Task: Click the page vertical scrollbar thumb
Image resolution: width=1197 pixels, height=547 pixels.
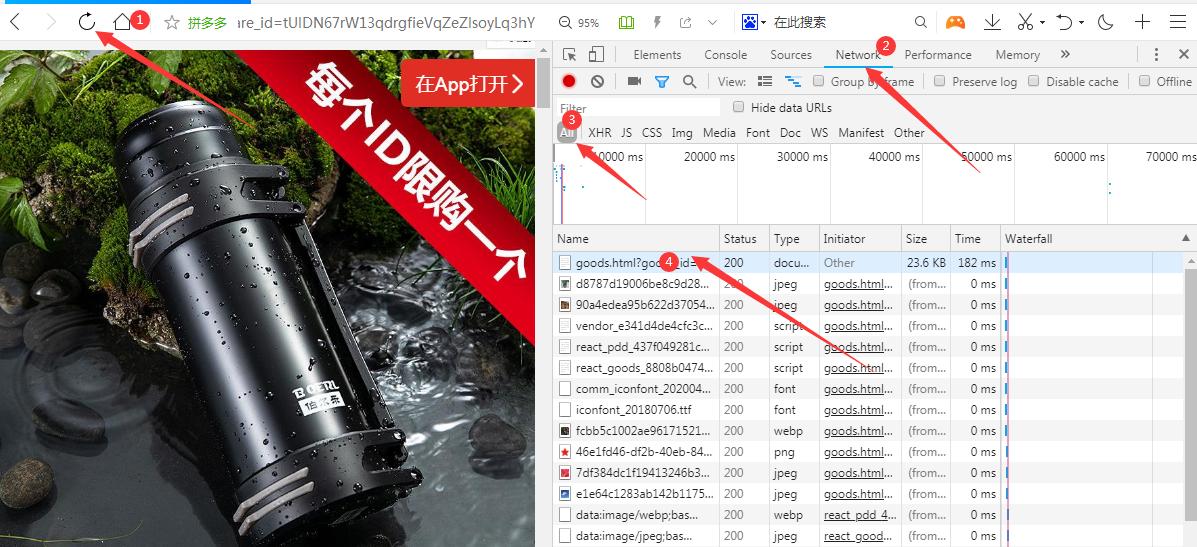Action: click(x=543, y=82)
